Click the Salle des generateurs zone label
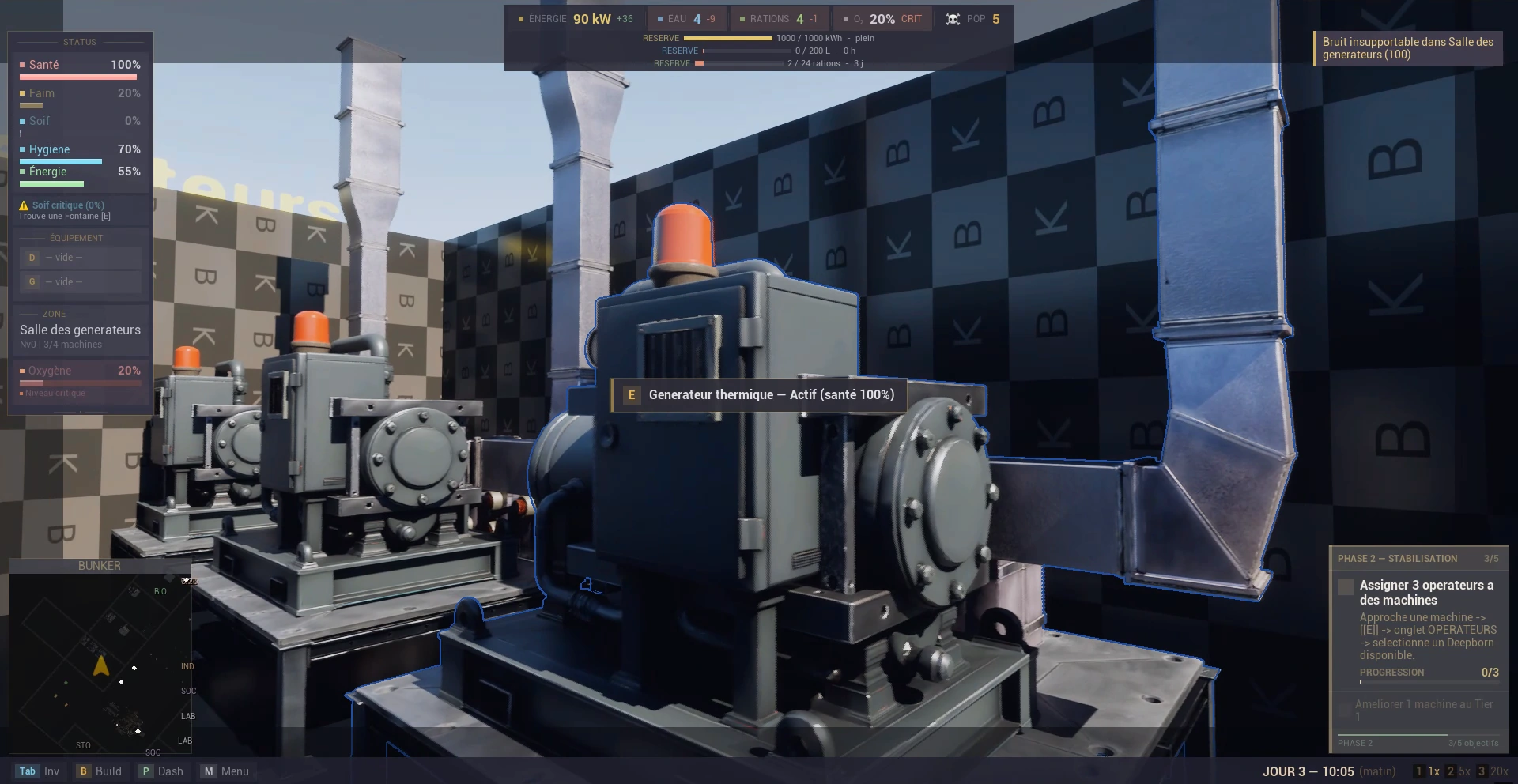Screen dimensions: 1518x784 point(80,330)
